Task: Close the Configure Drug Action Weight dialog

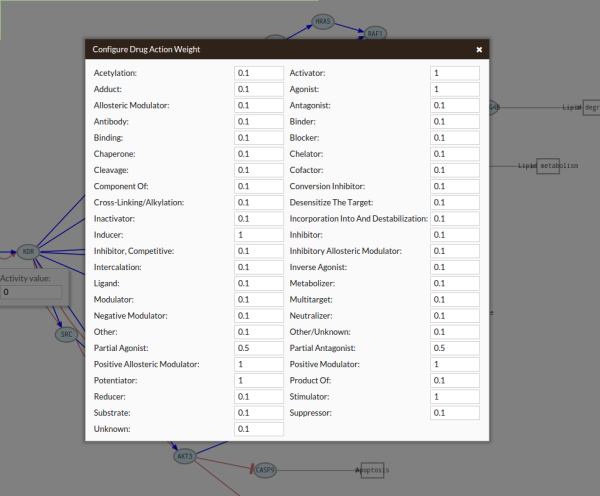Action: (x=479, y=50)
